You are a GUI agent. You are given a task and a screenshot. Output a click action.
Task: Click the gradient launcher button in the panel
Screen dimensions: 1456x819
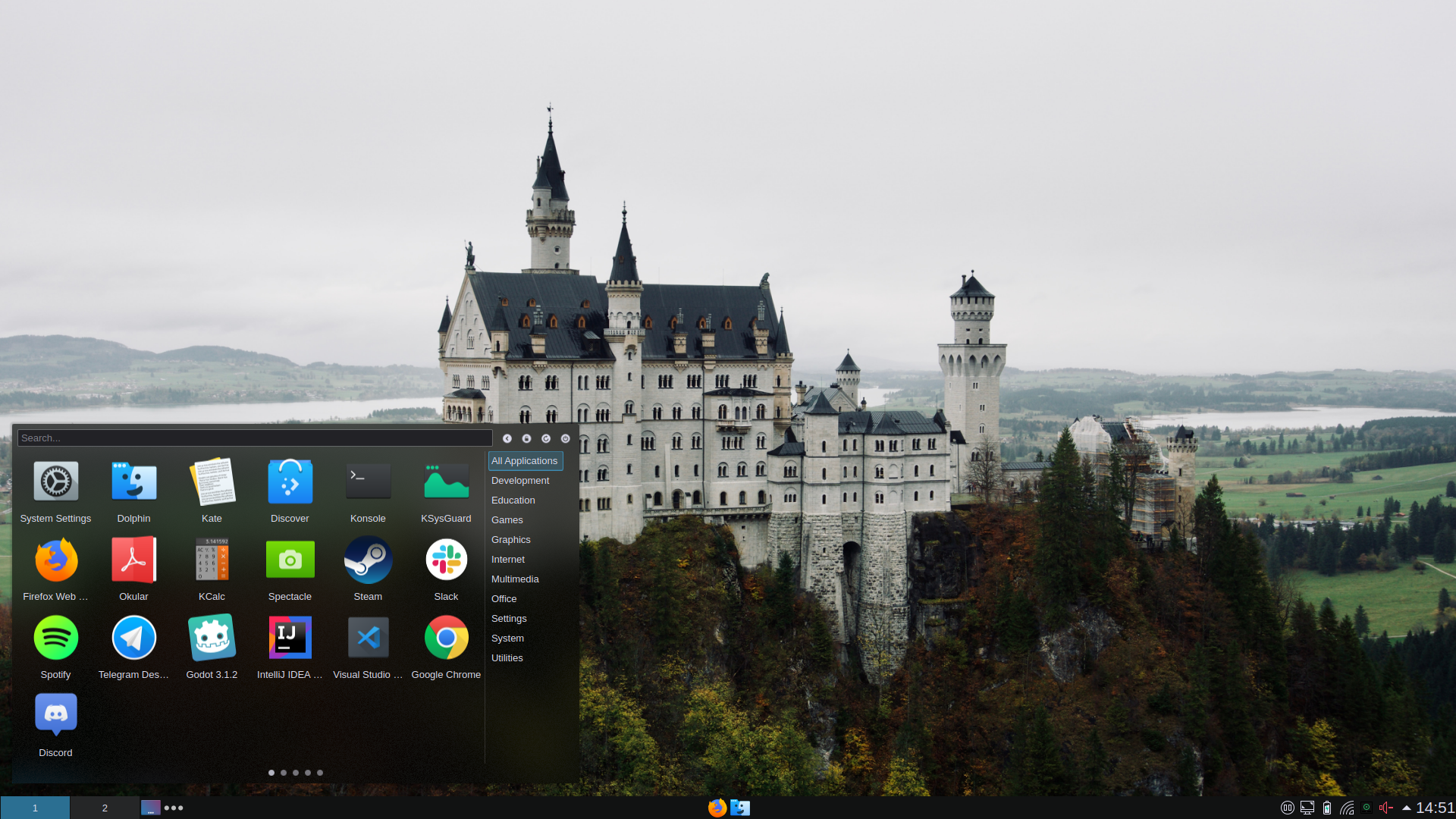[x=151, y=808]
